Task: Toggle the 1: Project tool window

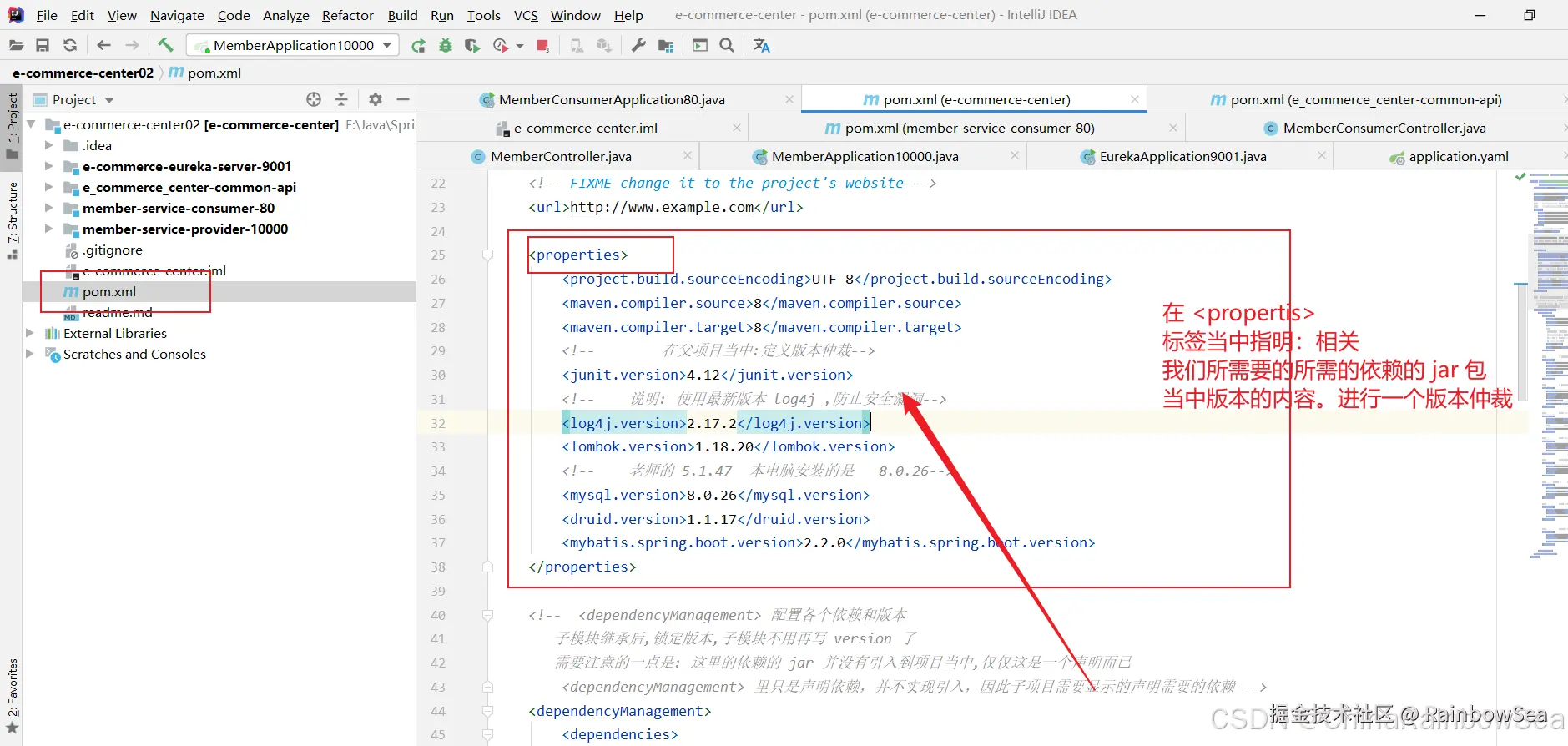Action: click(12, 126)
